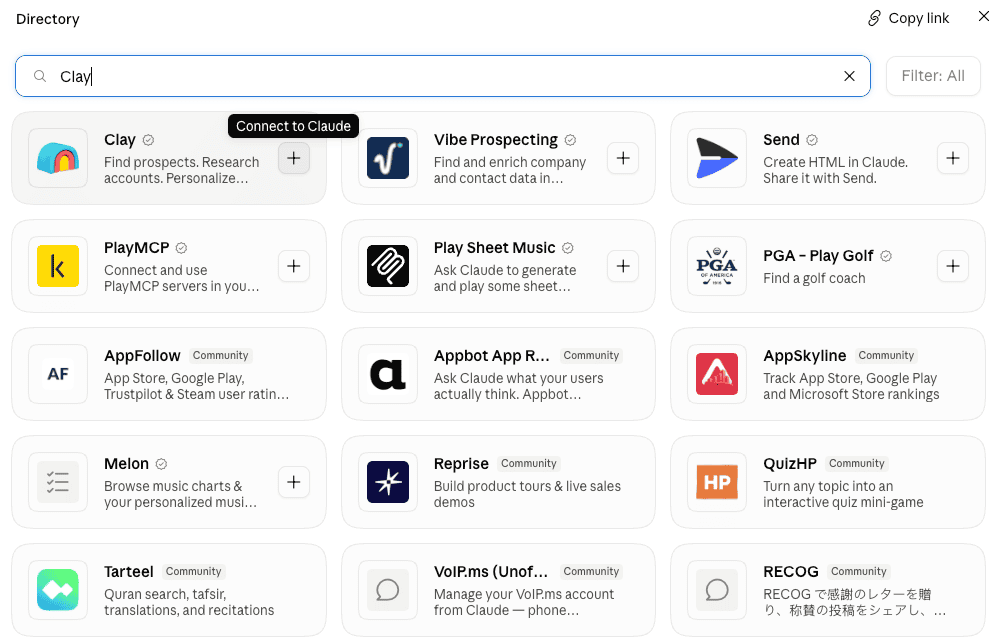Open the AppSkyline logo thumbnail

point(717,374)
